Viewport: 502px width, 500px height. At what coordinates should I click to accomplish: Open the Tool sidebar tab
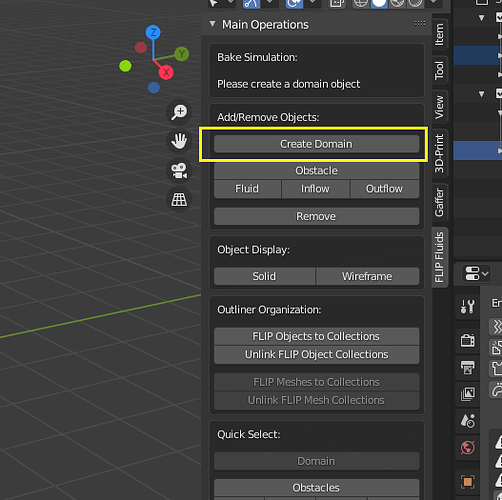[440, 70]
